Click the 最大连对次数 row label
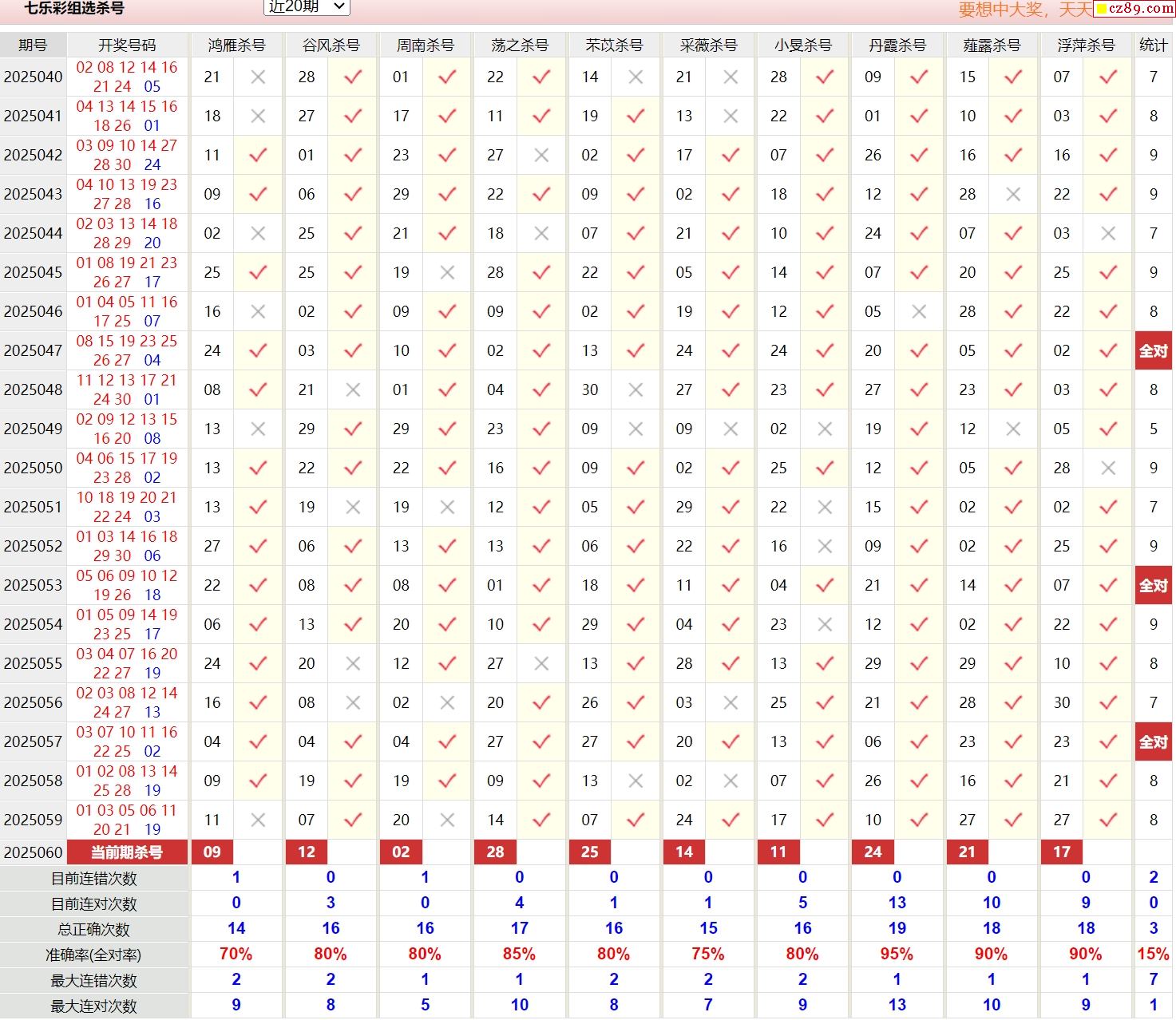This screenshot has height=1020, width=1176. coord(94,1006)
